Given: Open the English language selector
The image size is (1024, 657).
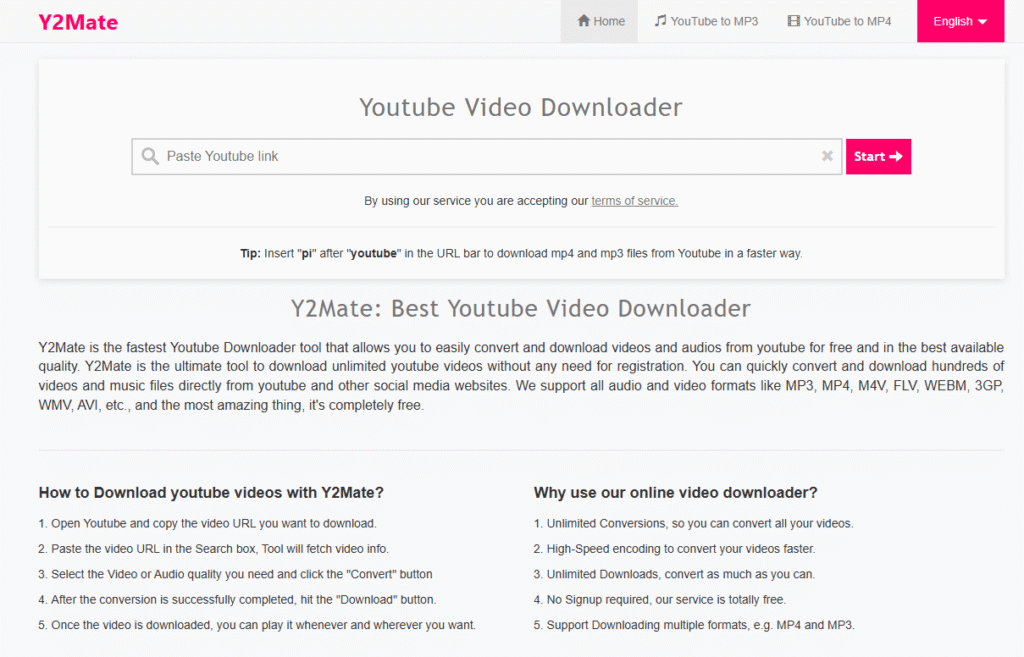Looking at the screenshot, I should click(959, 21).
